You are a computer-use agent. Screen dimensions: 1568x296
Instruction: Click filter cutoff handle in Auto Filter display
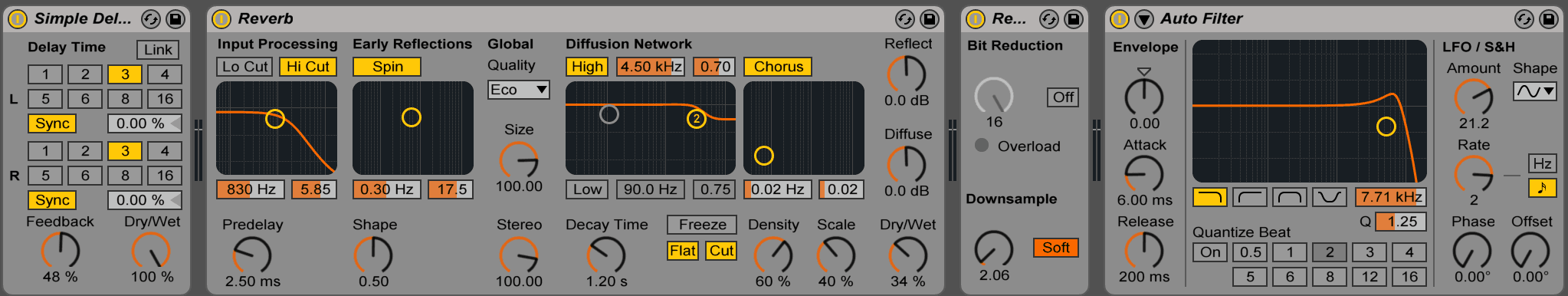[x=1386, y=127]
